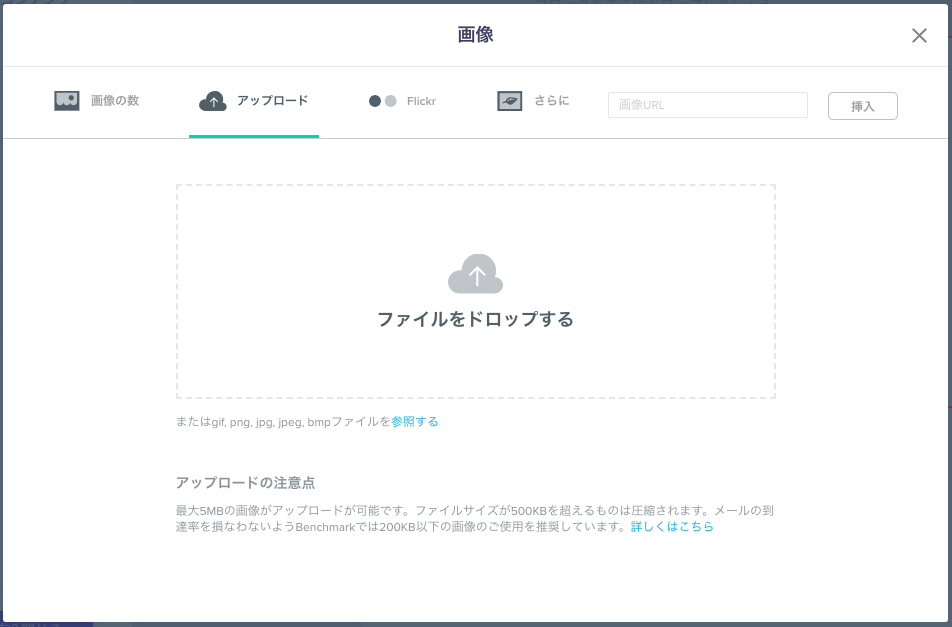Click the ファイルをドロップする text
This screenshot has height=627, width=952.
475,320
